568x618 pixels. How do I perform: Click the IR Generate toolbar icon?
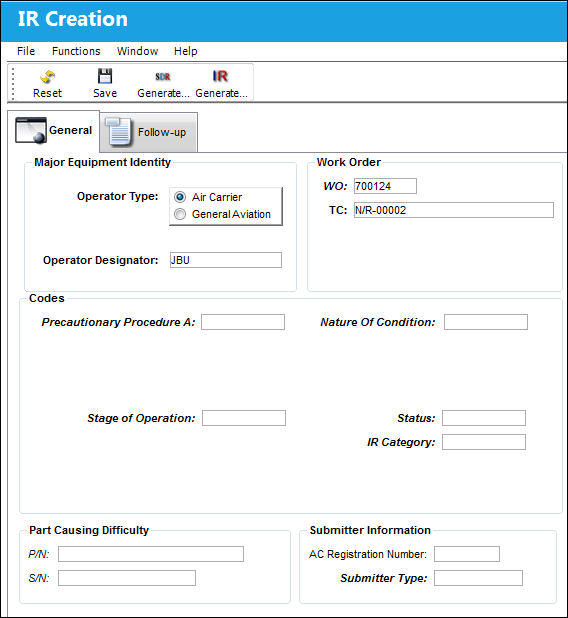[x=220, y=76]
